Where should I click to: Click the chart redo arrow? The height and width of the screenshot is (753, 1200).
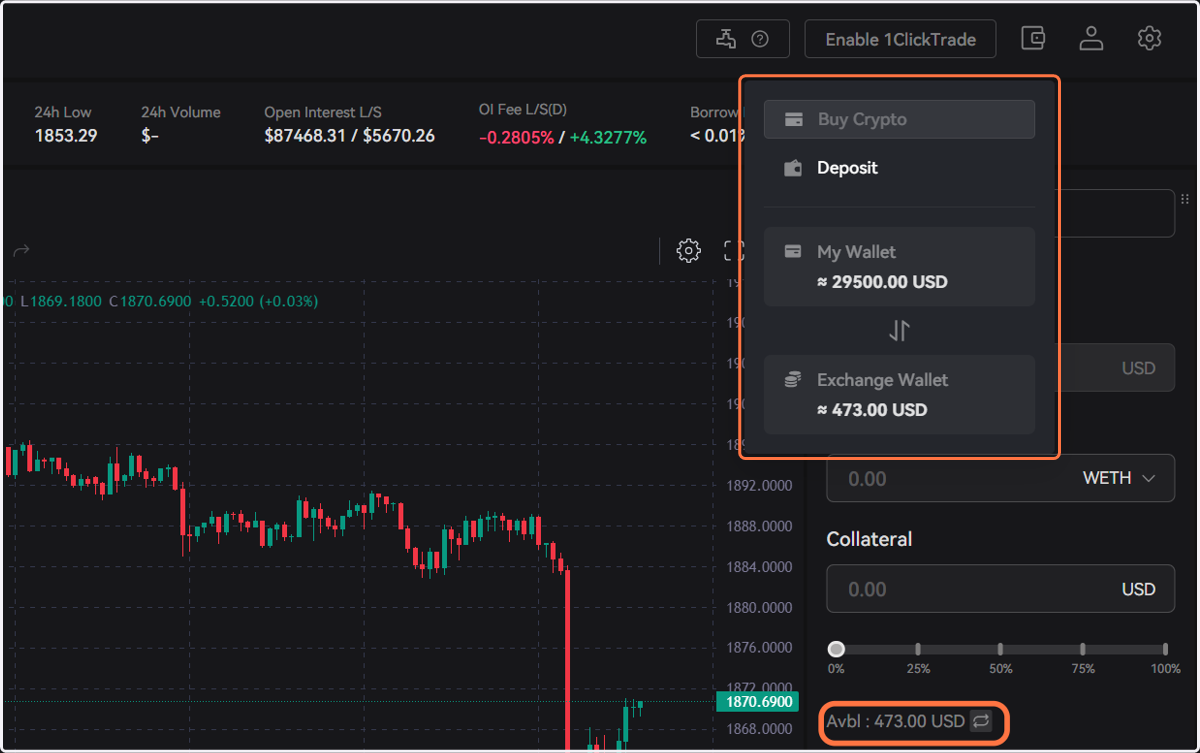[x=21, y=250]
